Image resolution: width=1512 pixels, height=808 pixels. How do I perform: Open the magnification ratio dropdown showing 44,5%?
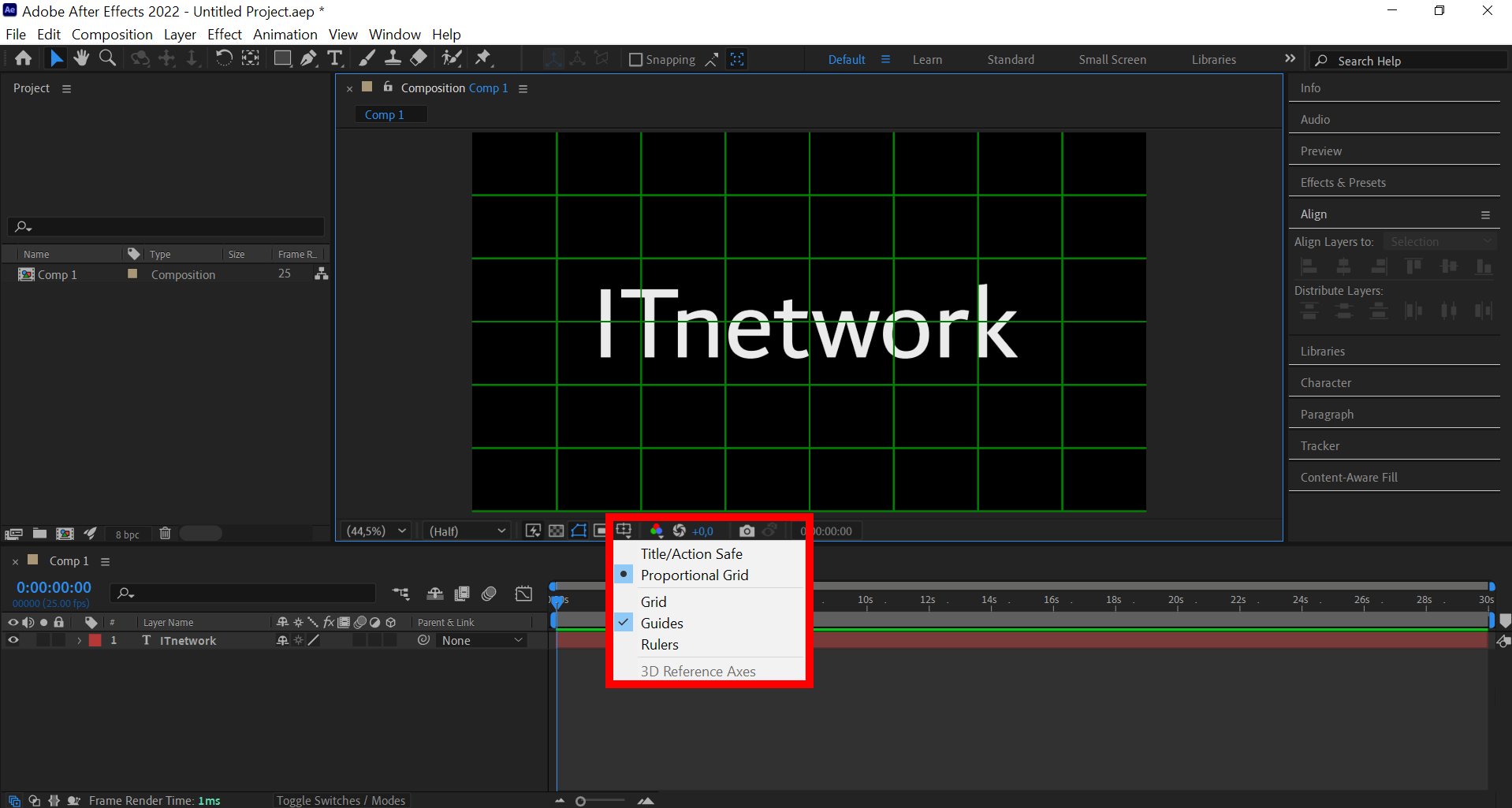[376, 531]
